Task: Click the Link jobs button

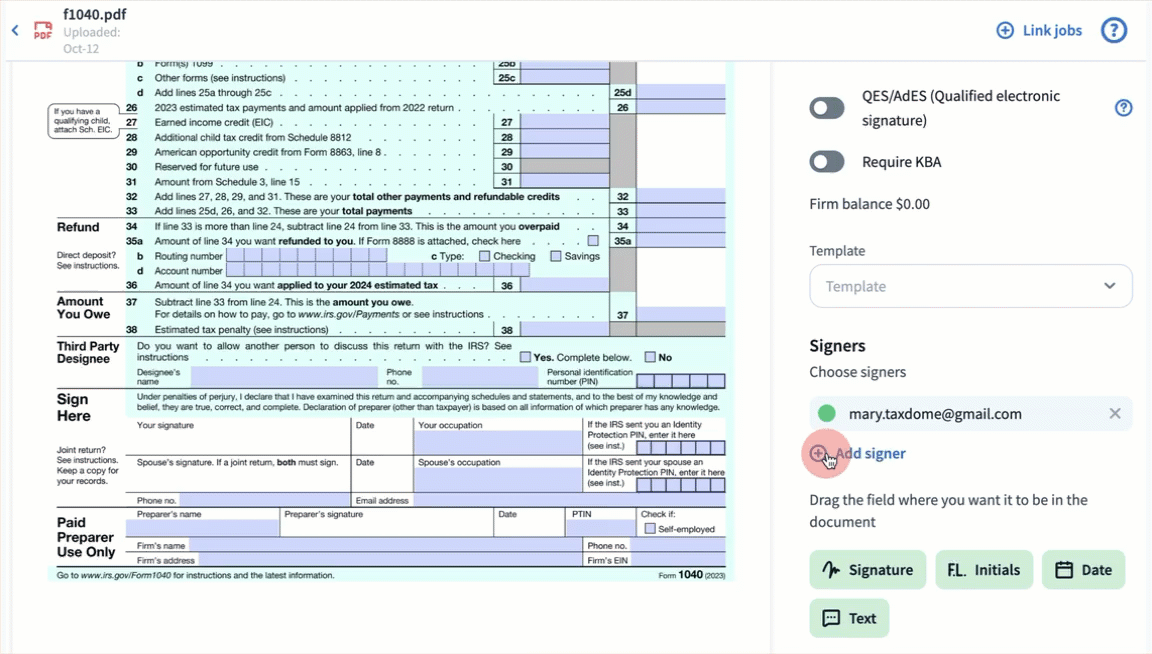Action: tap(1040, 31)
